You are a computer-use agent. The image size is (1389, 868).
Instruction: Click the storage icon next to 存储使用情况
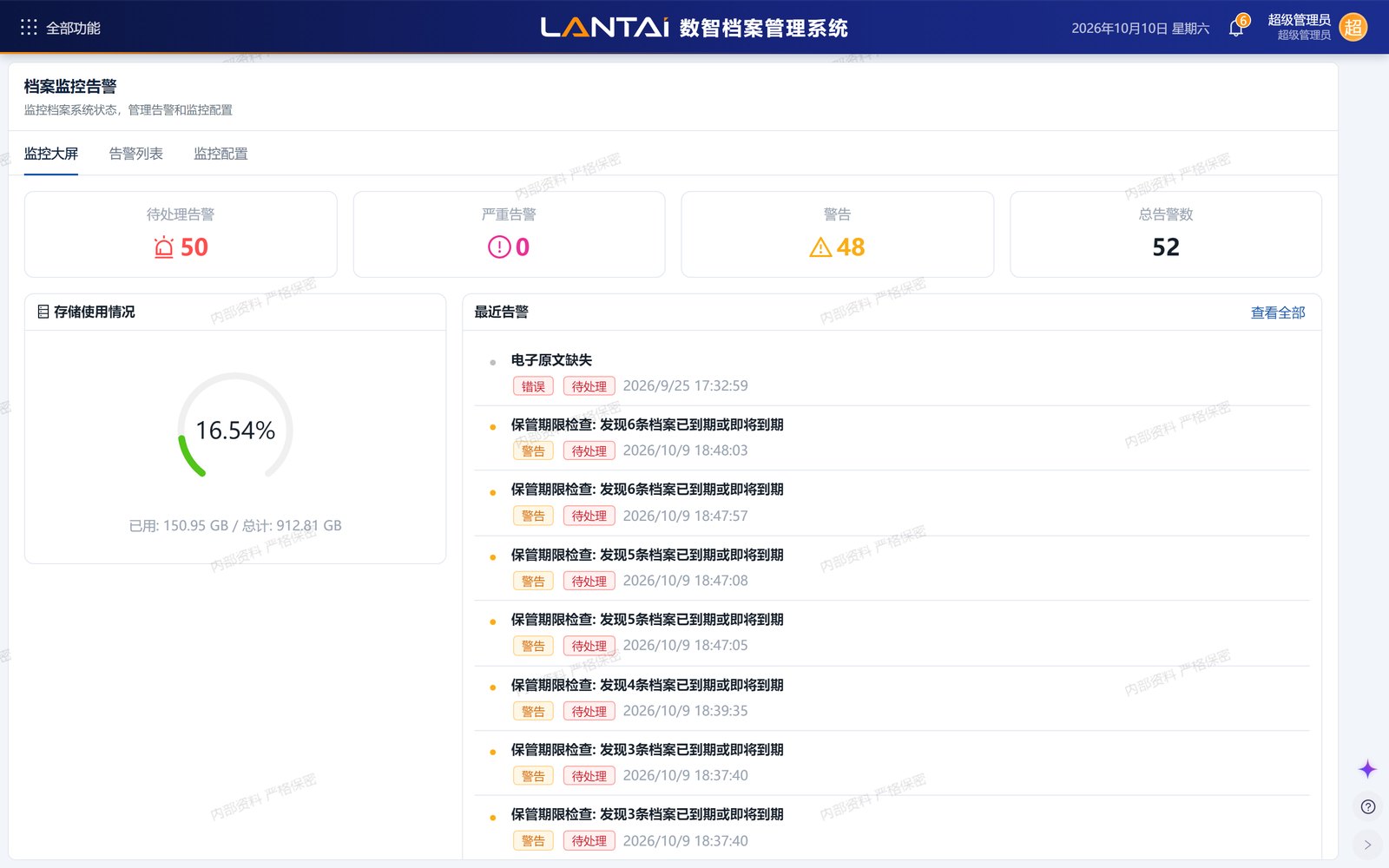pyautogui.click(x=43, y=312)
